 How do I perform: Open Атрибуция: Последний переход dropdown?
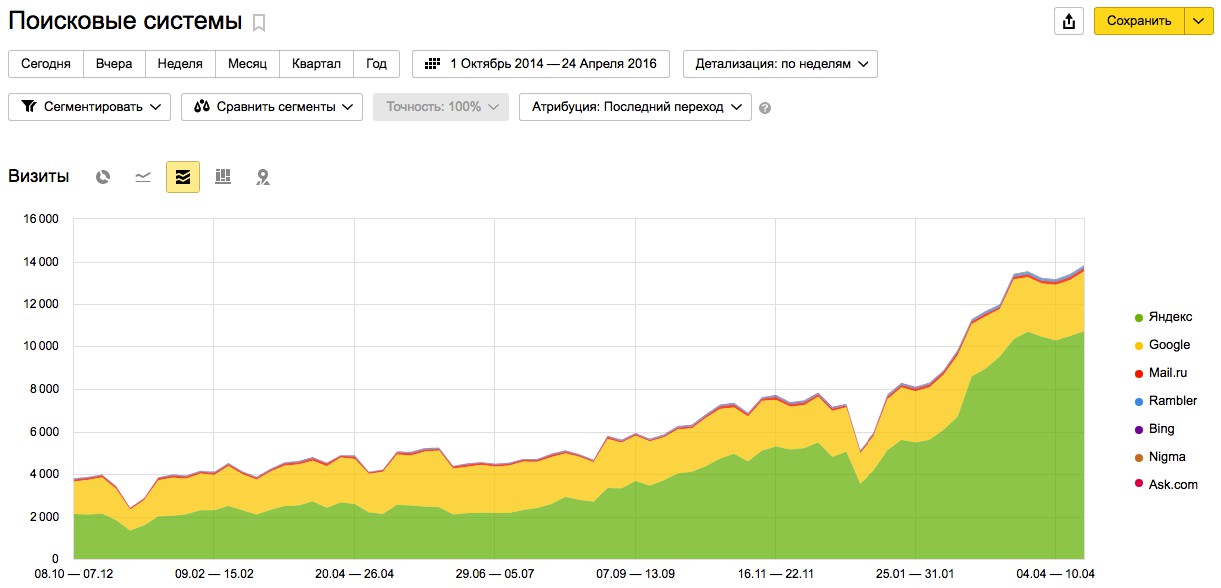(x=635, y=107)
